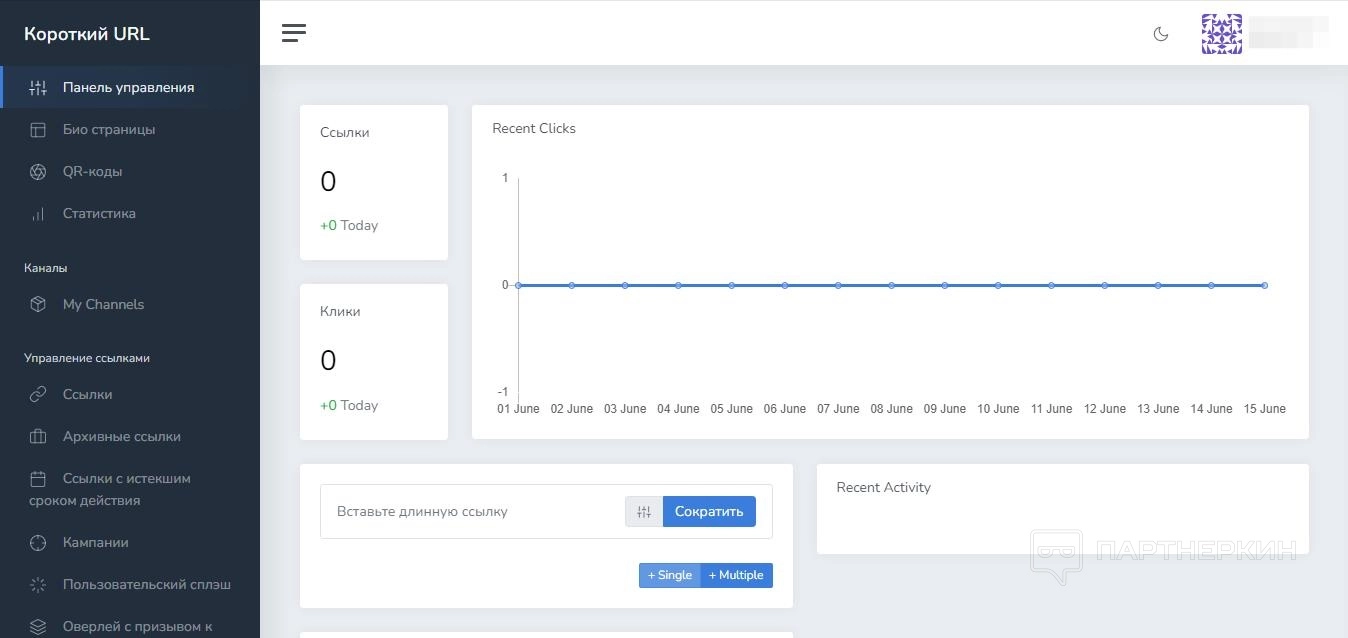Toggle dark mode with moon icon
The image size is (1348, 638).
point(1161,34)
